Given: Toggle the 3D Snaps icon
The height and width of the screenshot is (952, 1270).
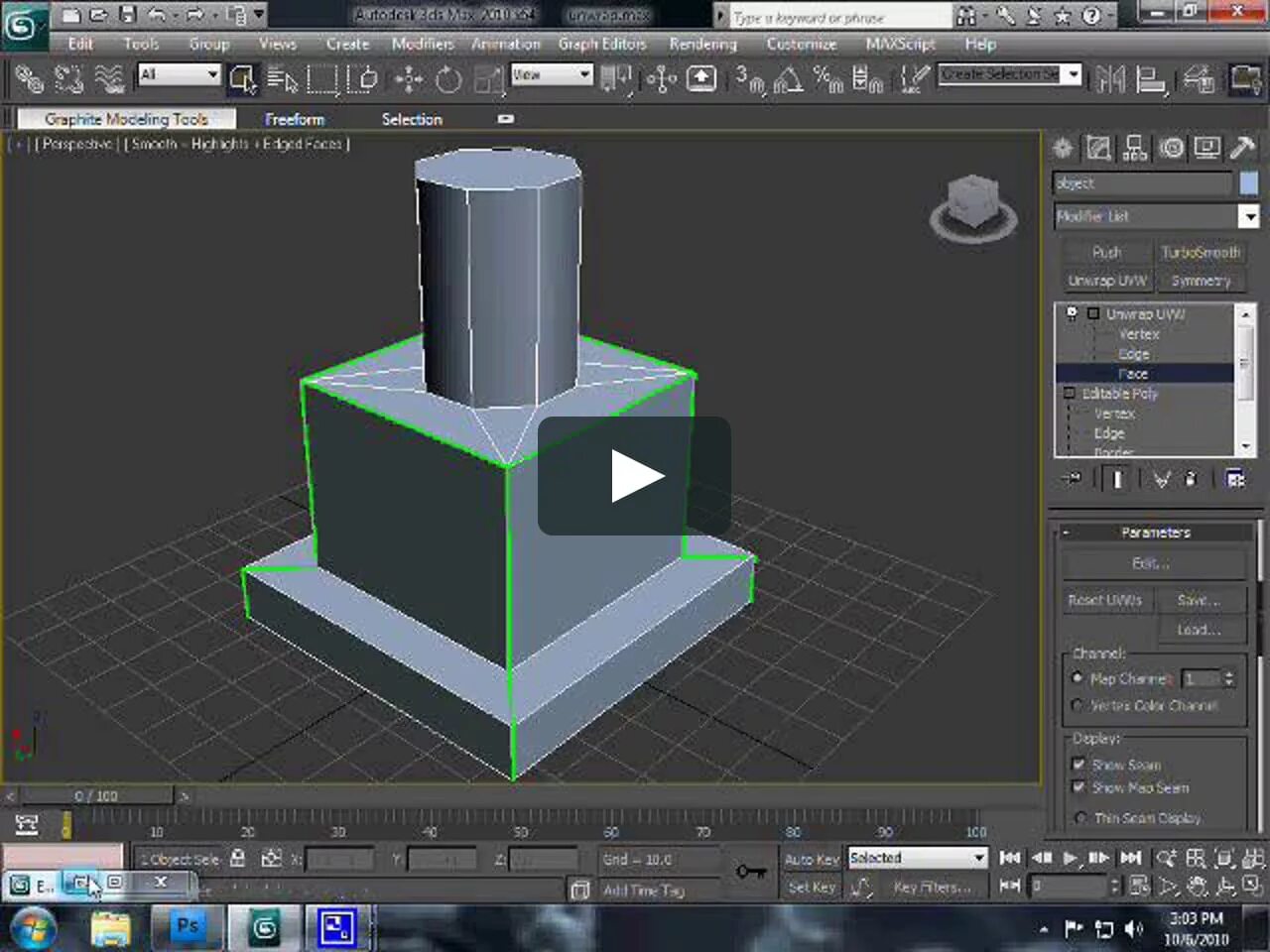Looking at the screenshot, I should click(750, 78).
